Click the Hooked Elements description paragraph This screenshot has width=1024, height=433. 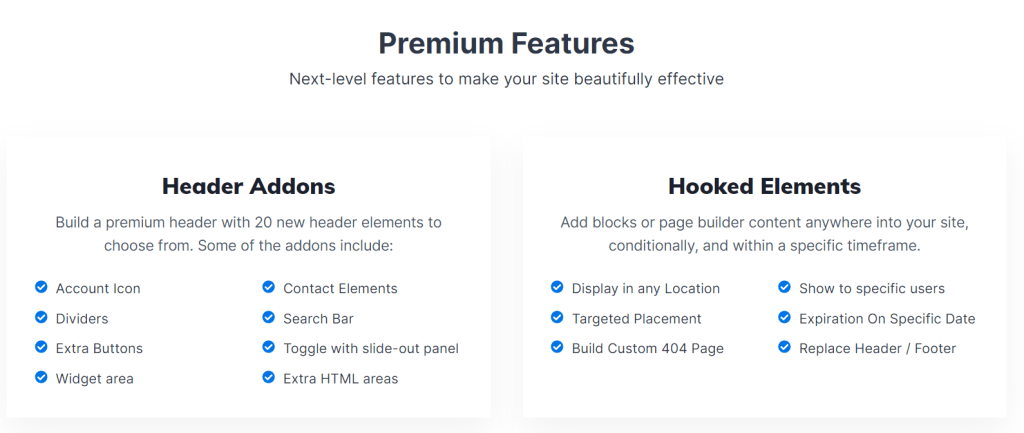765,234
